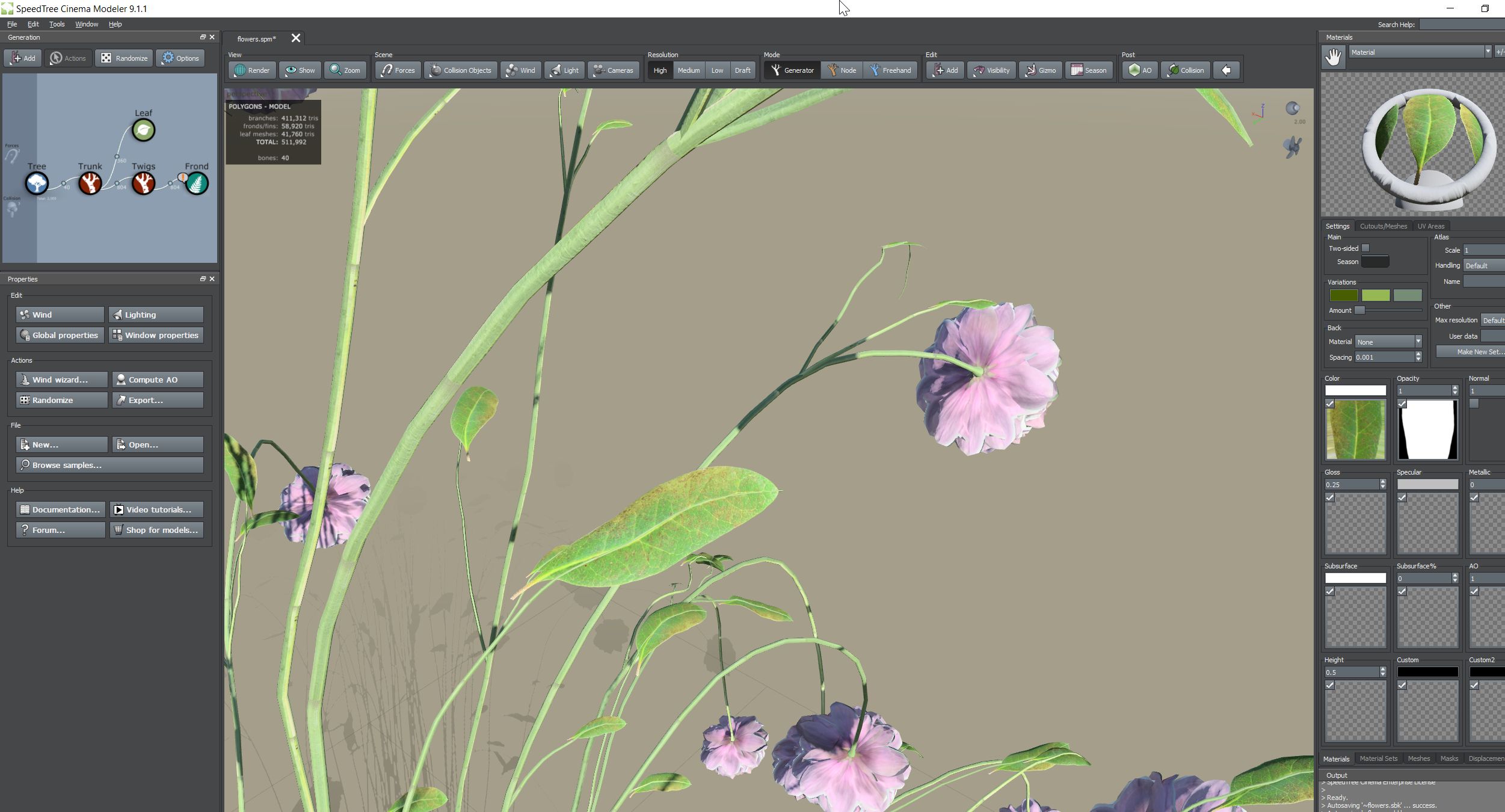Adjust the Gloss value stepper
This screenshot has height=812, width=1505.
tap(1383, 485)
